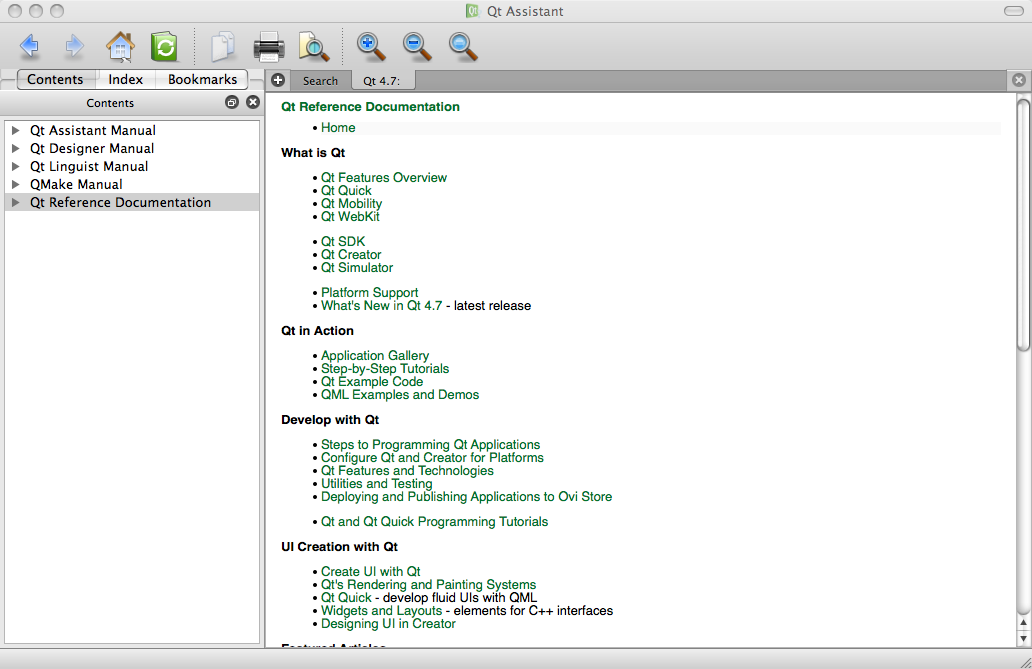Reset zoom with the plain magnifier
Viewport: 1032px width, 669px height.
click(463, 46)
